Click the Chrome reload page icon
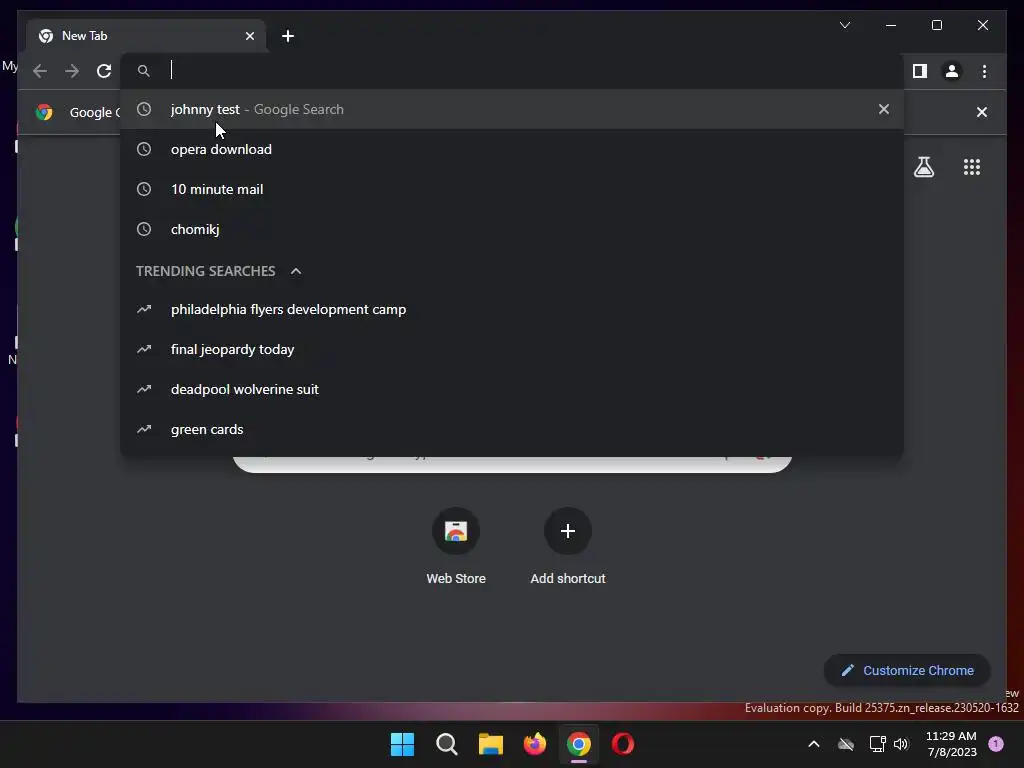The width and height of the screenshot is (1024, 768). coord(104,71)
